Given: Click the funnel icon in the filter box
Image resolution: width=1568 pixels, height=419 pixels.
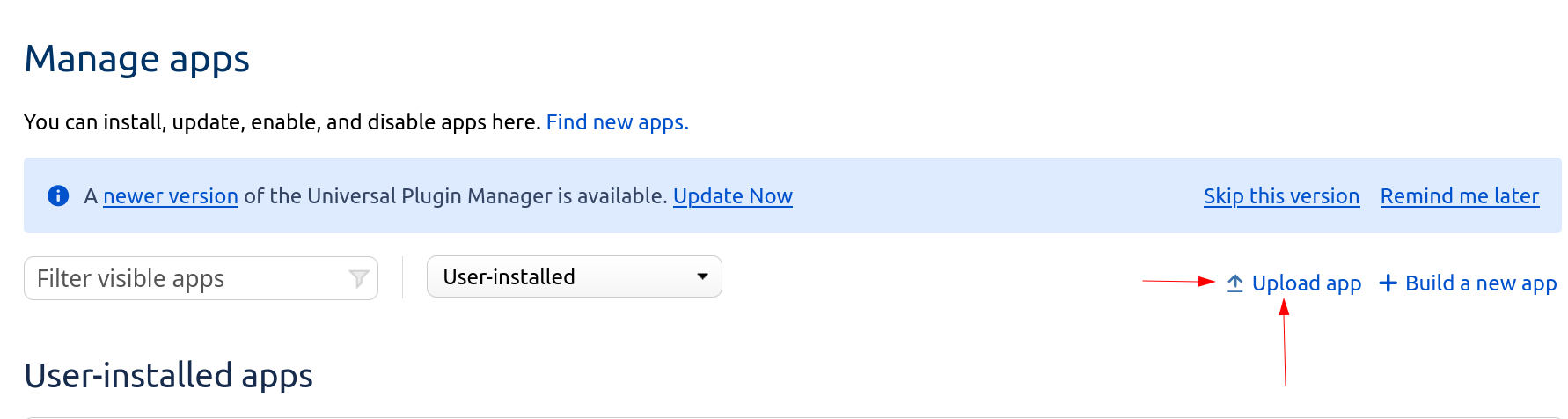Looking at the screenshot, I should [x=358, y=279].
